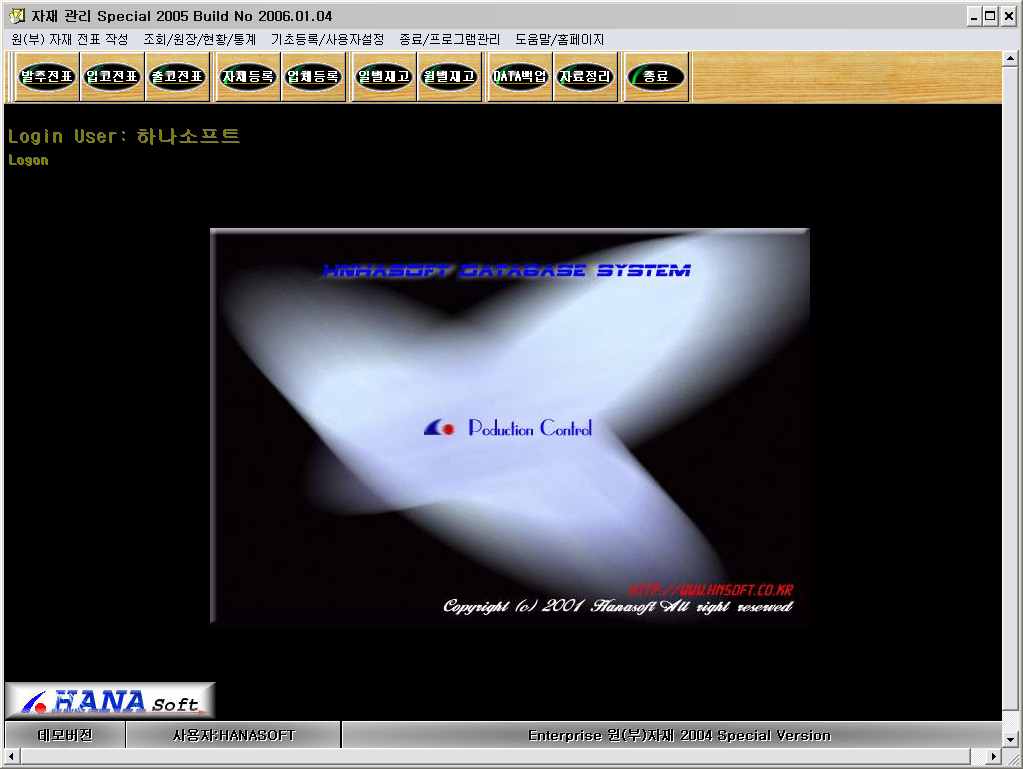Open the 조회/원장/현황/통계 menu
The image size is (1023, 769).
[x=200, y=39]
